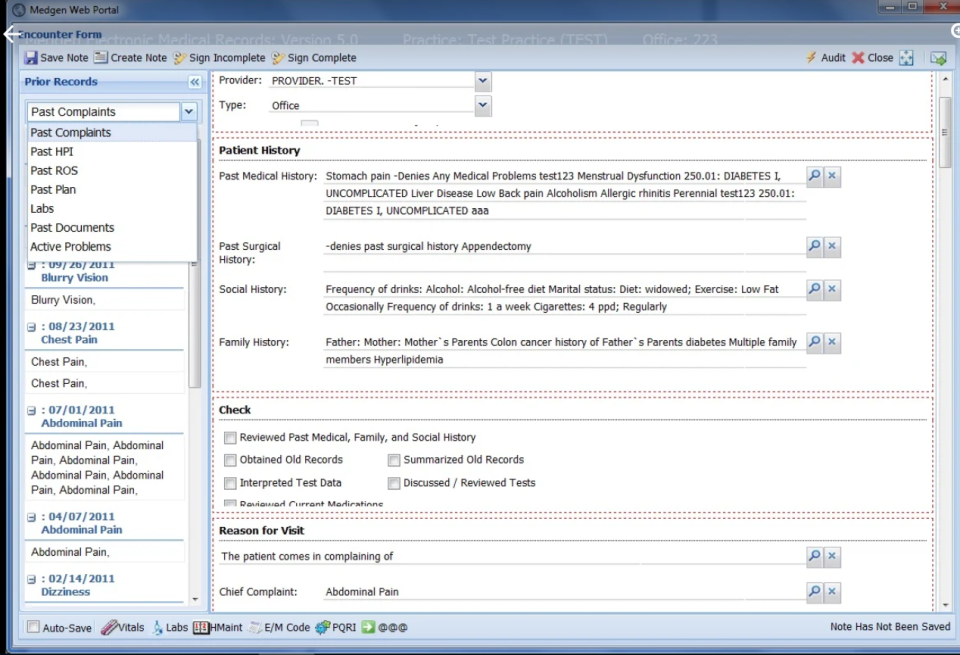Screen dimensions: 960x655
Task: Click the Labs microscope icon
Action: click(158, 627)
